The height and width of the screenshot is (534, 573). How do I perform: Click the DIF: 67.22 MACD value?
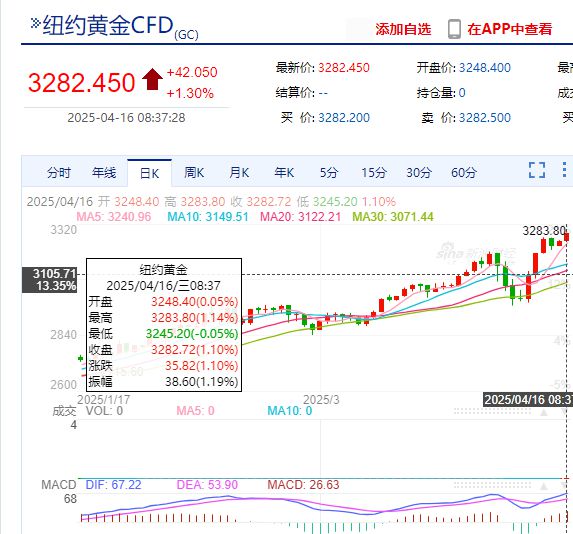tap(113, 485)
